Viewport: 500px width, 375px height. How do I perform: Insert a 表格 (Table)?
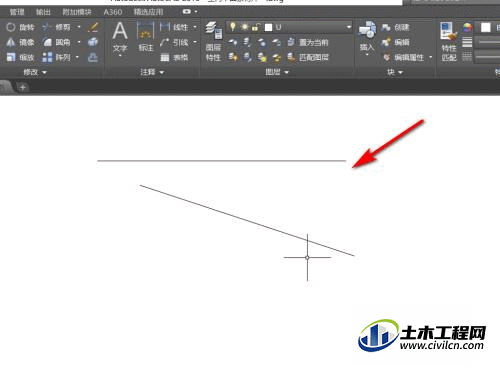pyautogui.click(x=174, y=58)
